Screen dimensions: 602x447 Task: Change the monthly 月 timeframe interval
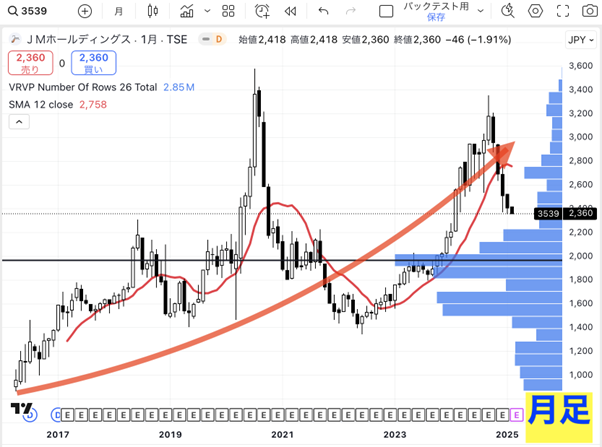[119, 11]
